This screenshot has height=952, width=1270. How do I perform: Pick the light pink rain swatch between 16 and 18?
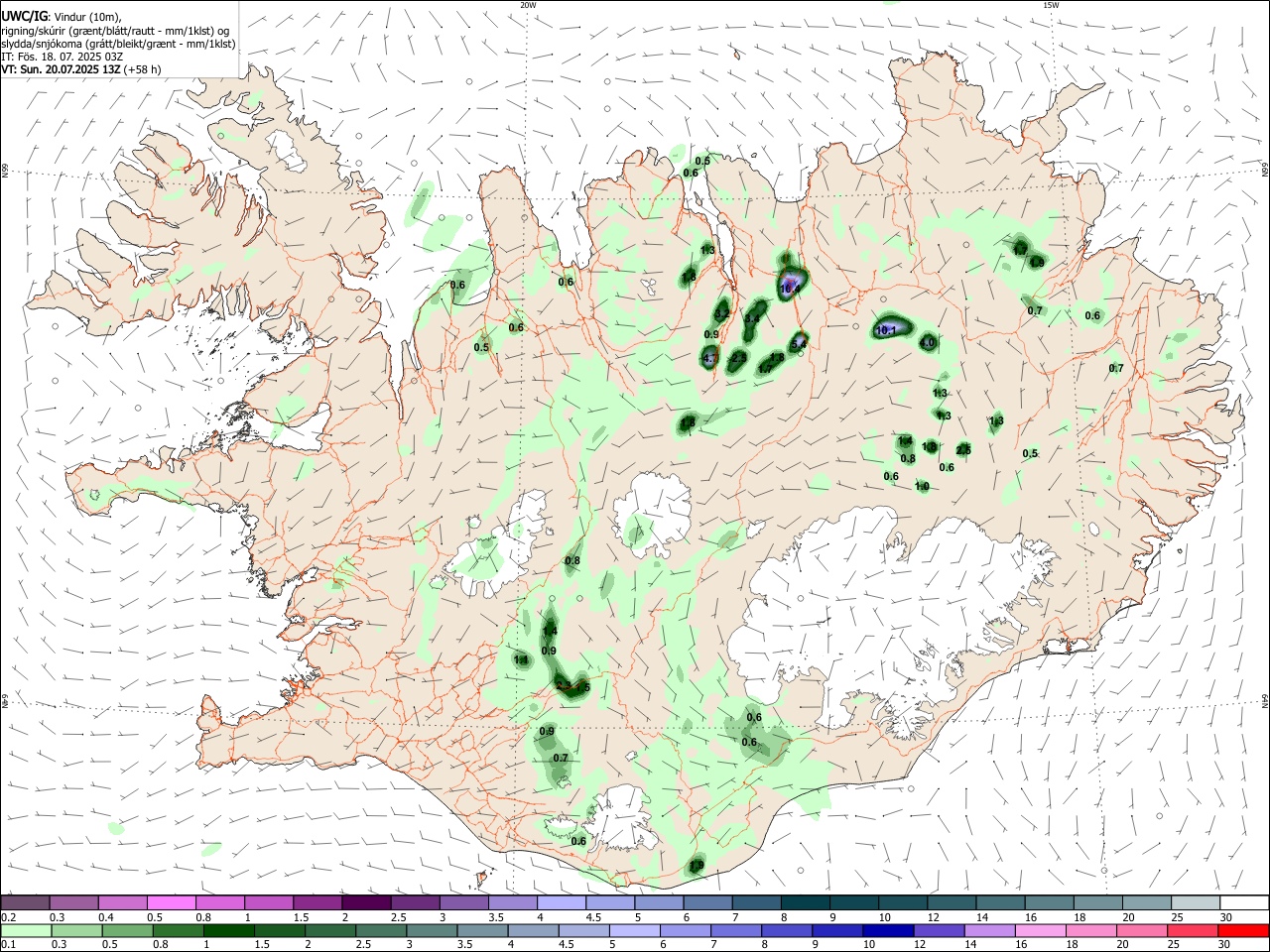(x=1040, y=931)
